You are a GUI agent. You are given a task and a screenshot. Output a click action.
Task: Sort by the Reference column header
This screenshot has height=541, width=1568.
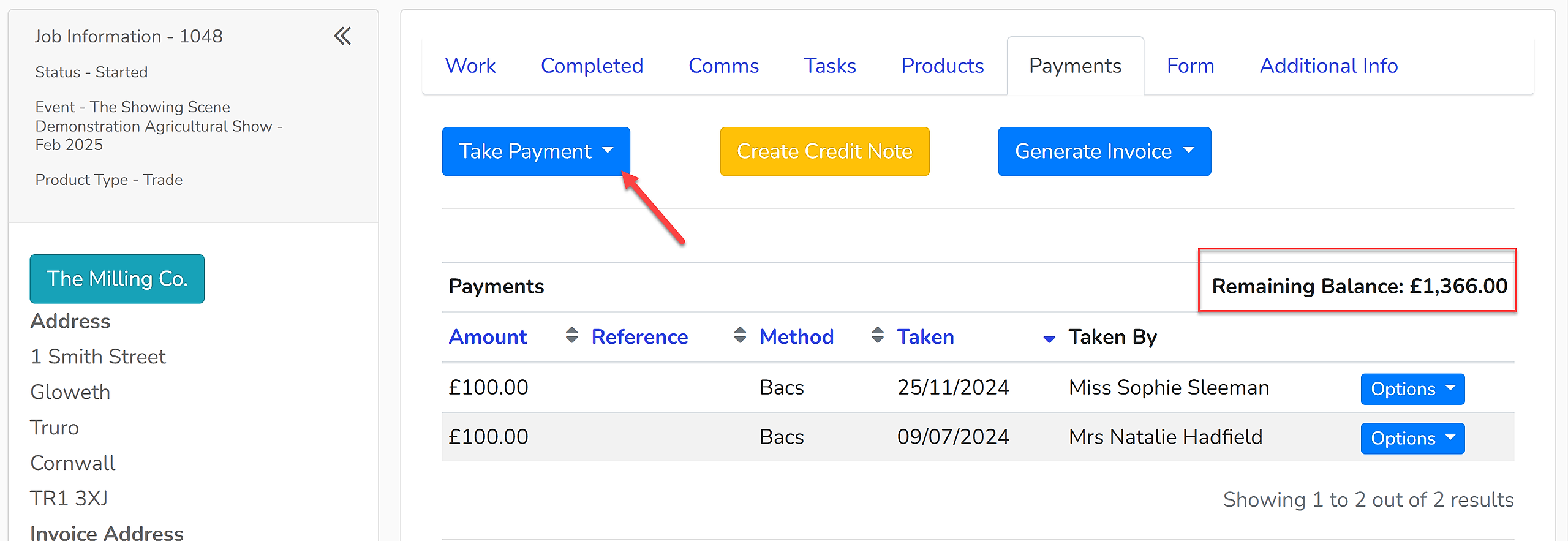(x=639, y=337)
